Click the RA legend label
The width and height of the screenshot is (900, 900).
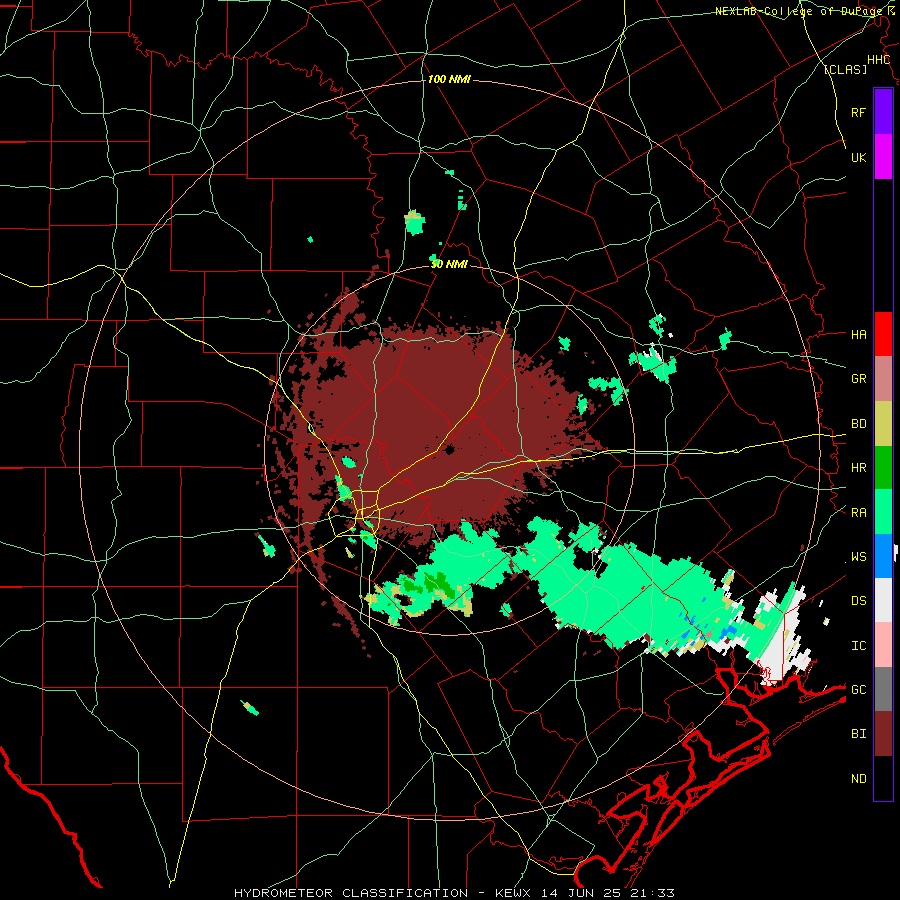pos(858,513)
